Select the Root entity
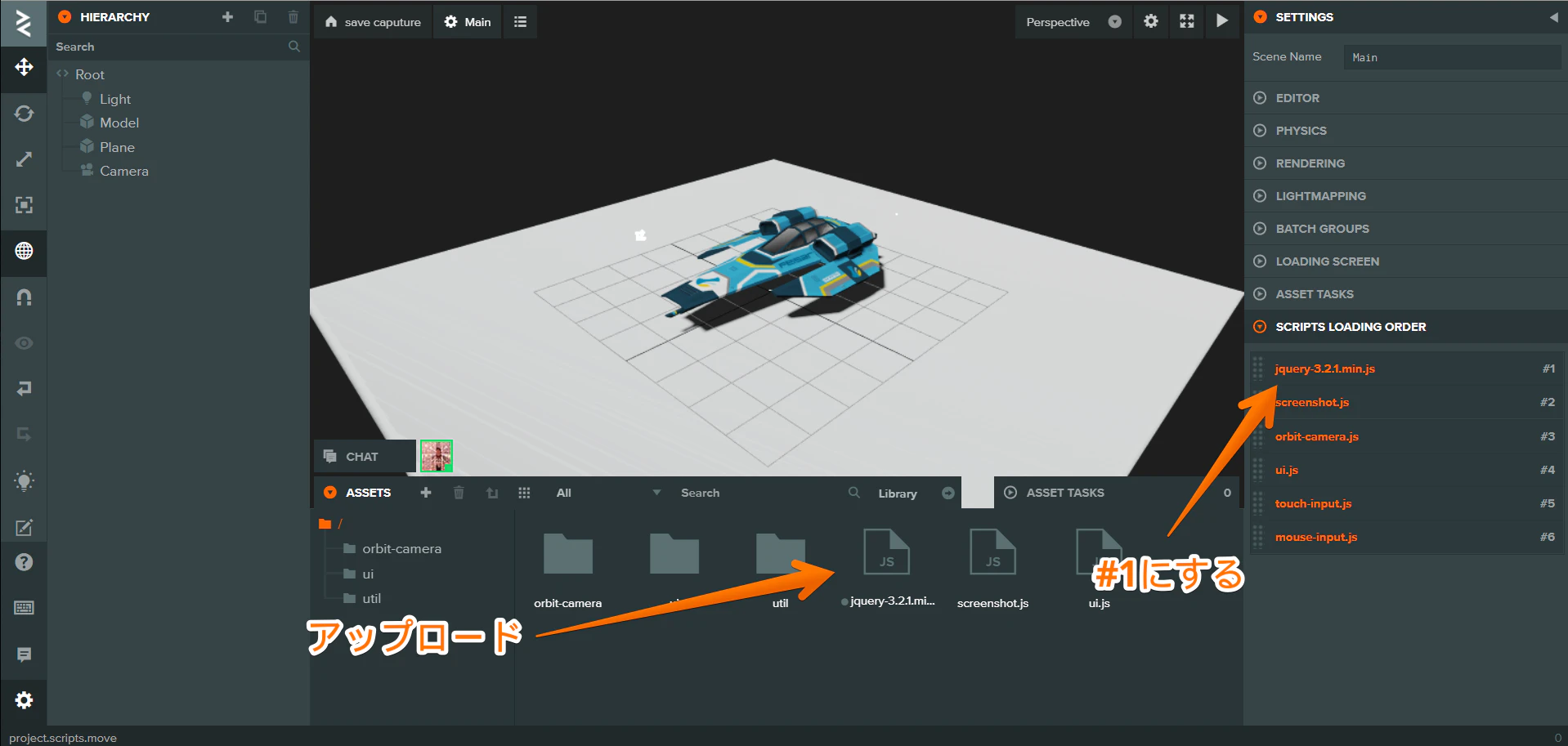1568x746 pixels. tap(90, 74)
